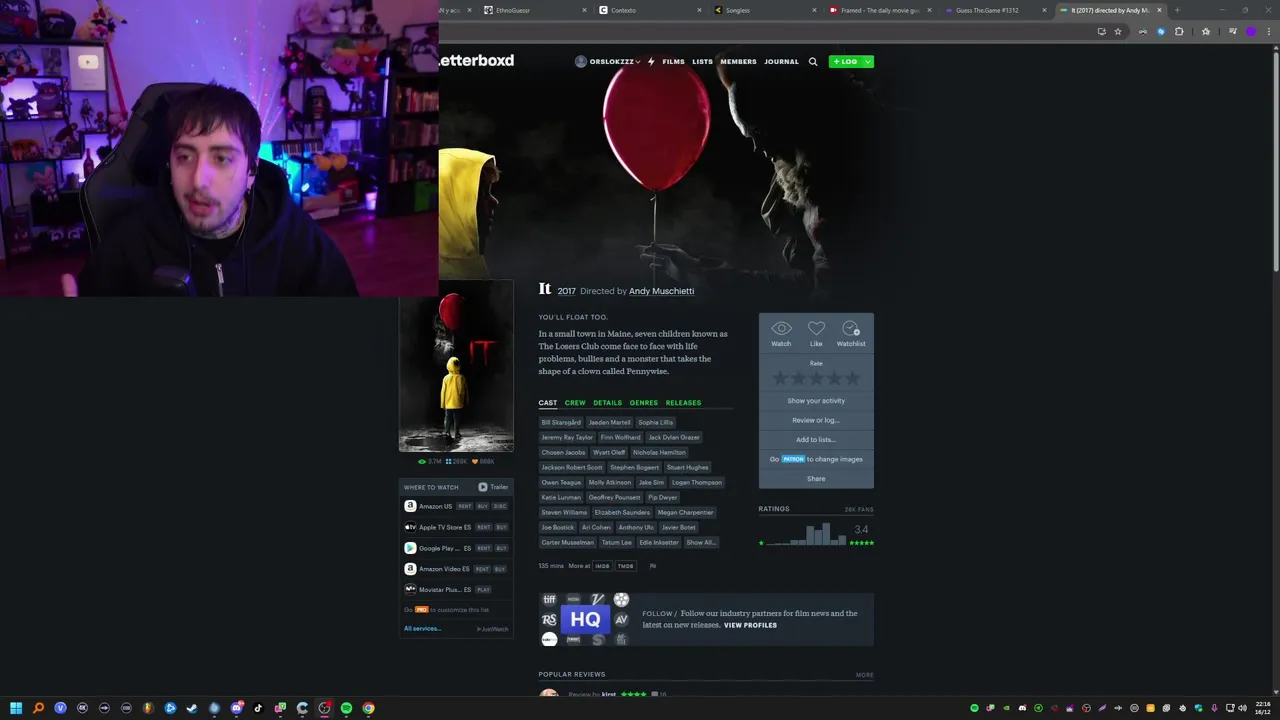The width and height of the screenshot is (1280, 720).
Task: Open the Windows Start menu
Action: [x=16, y=708]
